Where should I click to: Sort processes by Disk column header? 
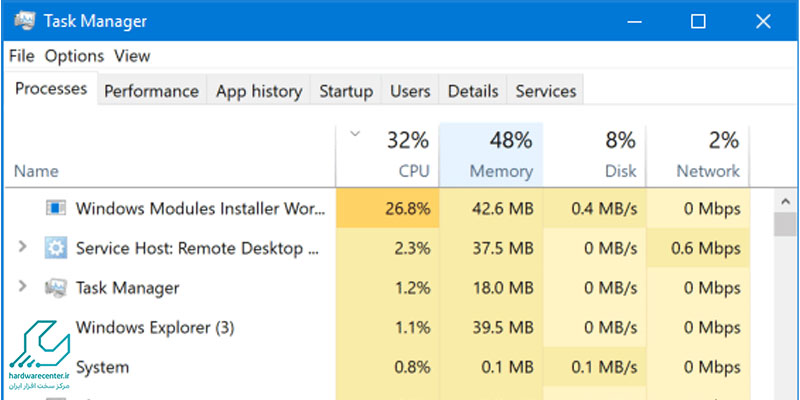click(x=594, y=155)
